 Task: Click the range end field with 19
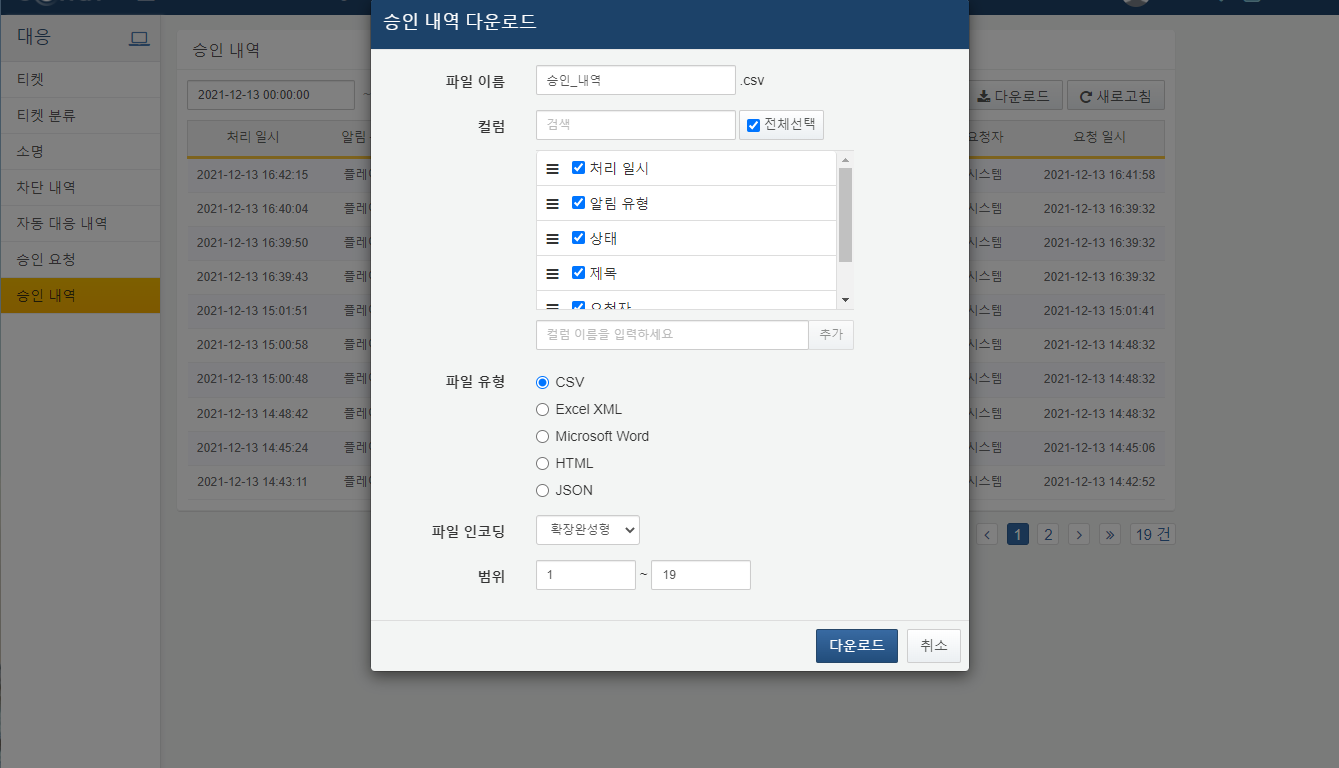[701, 575]
